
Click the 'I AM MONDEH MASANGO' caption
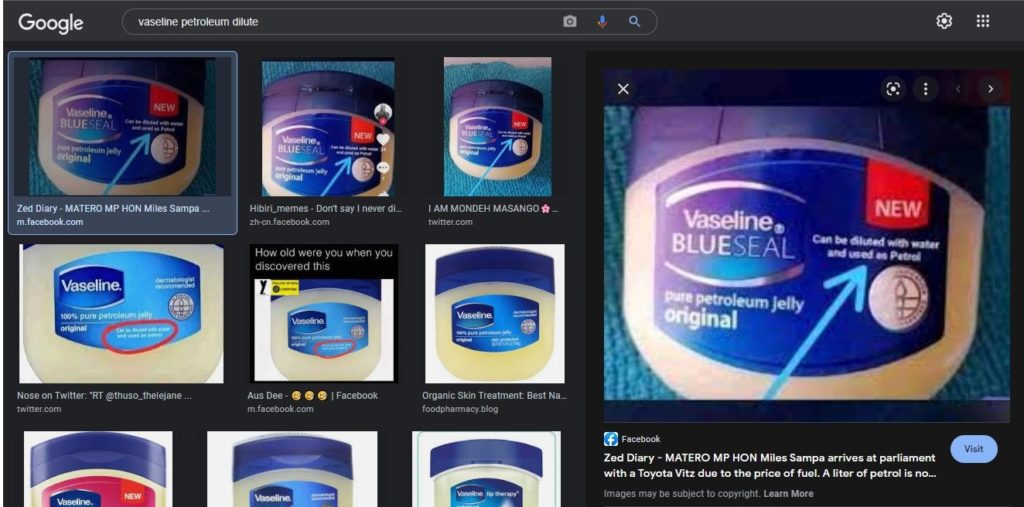[x=493, y=209]
